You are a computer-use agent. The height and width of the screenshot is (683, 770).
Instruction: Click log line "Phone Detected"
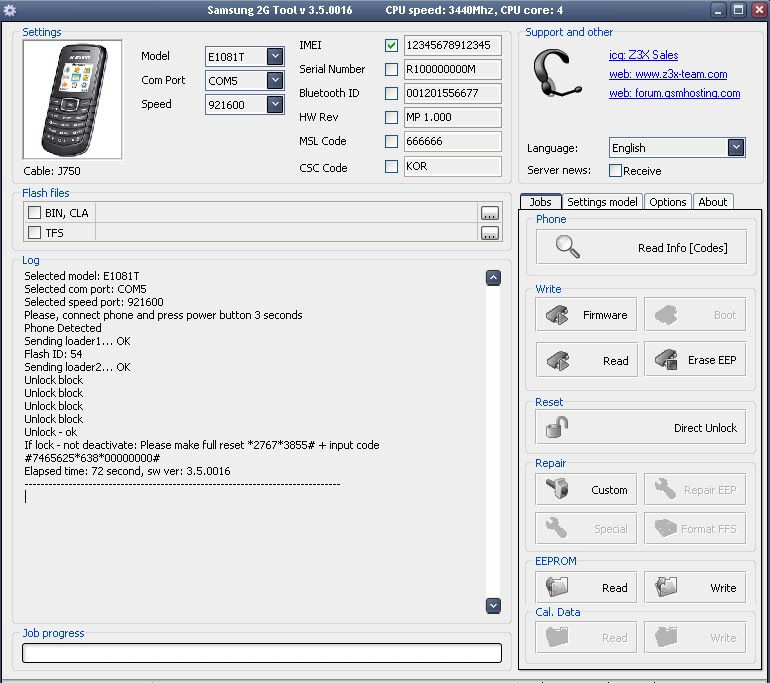pyautogui.click(x=63, y=328)
